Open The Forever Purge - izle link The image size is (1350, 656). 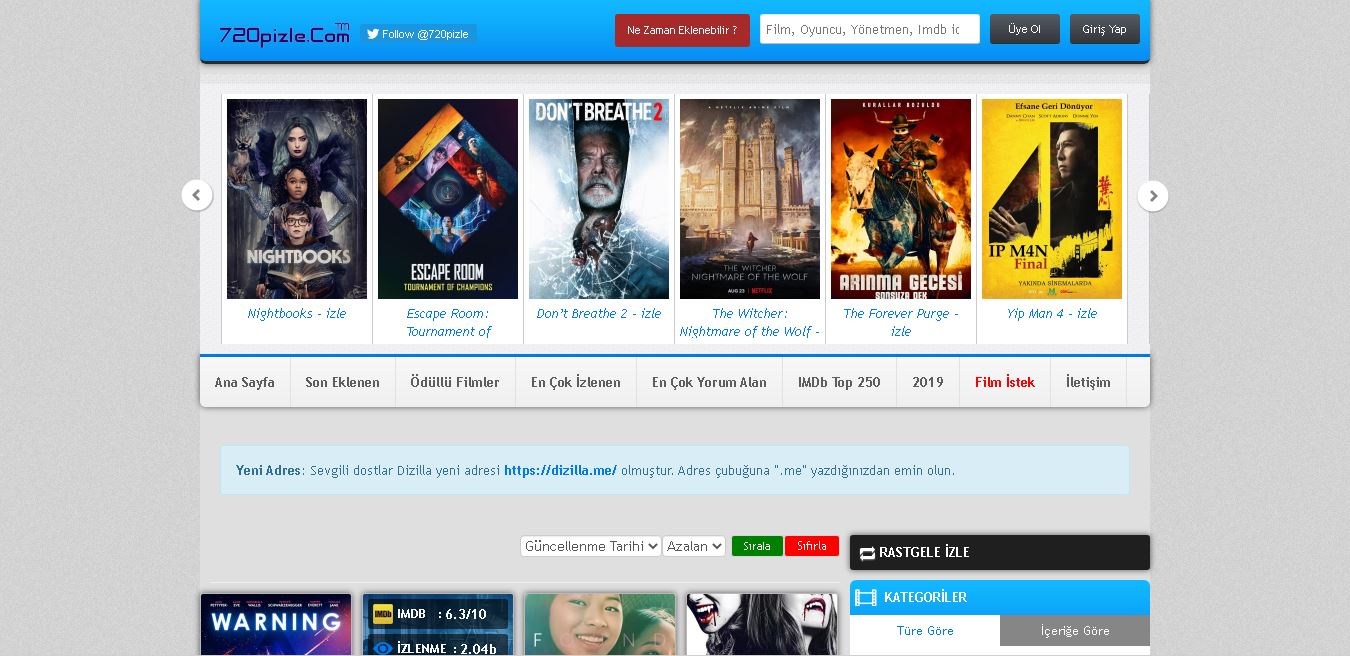click(x=901, y=322)
